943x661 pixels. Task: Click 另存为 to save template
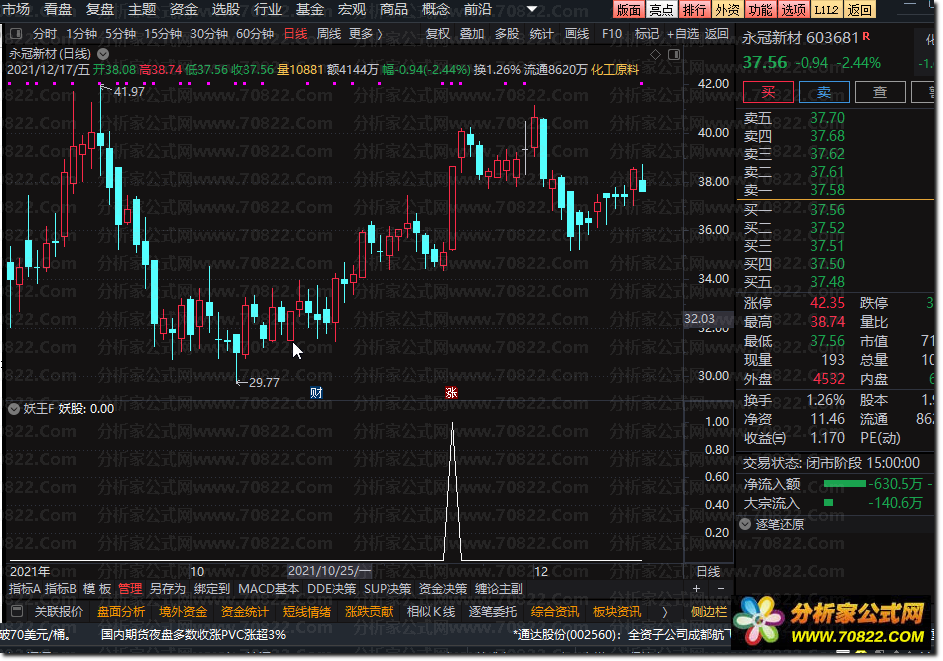168,589
